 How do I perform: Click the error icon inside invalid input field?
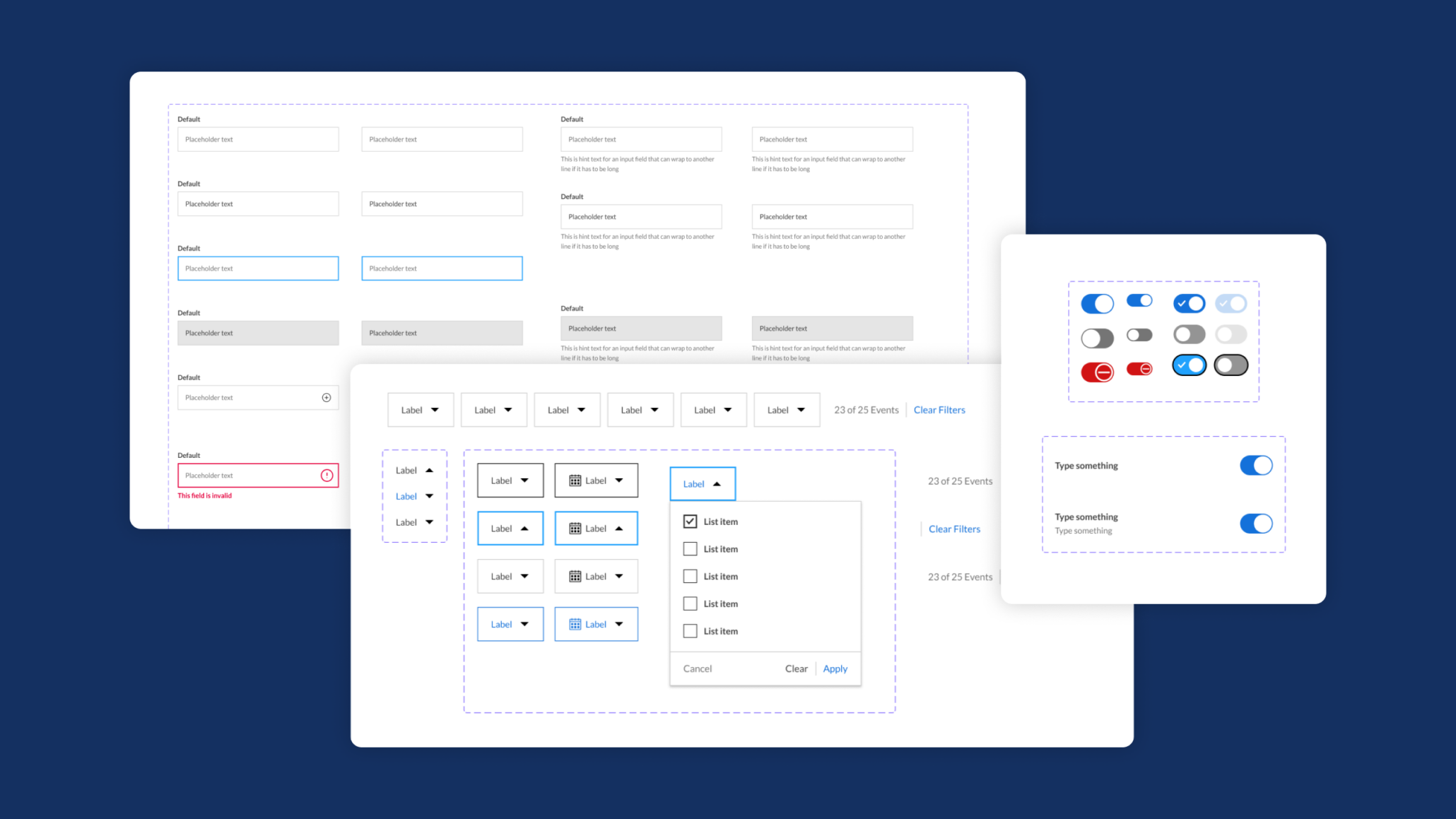click(326, 475)
